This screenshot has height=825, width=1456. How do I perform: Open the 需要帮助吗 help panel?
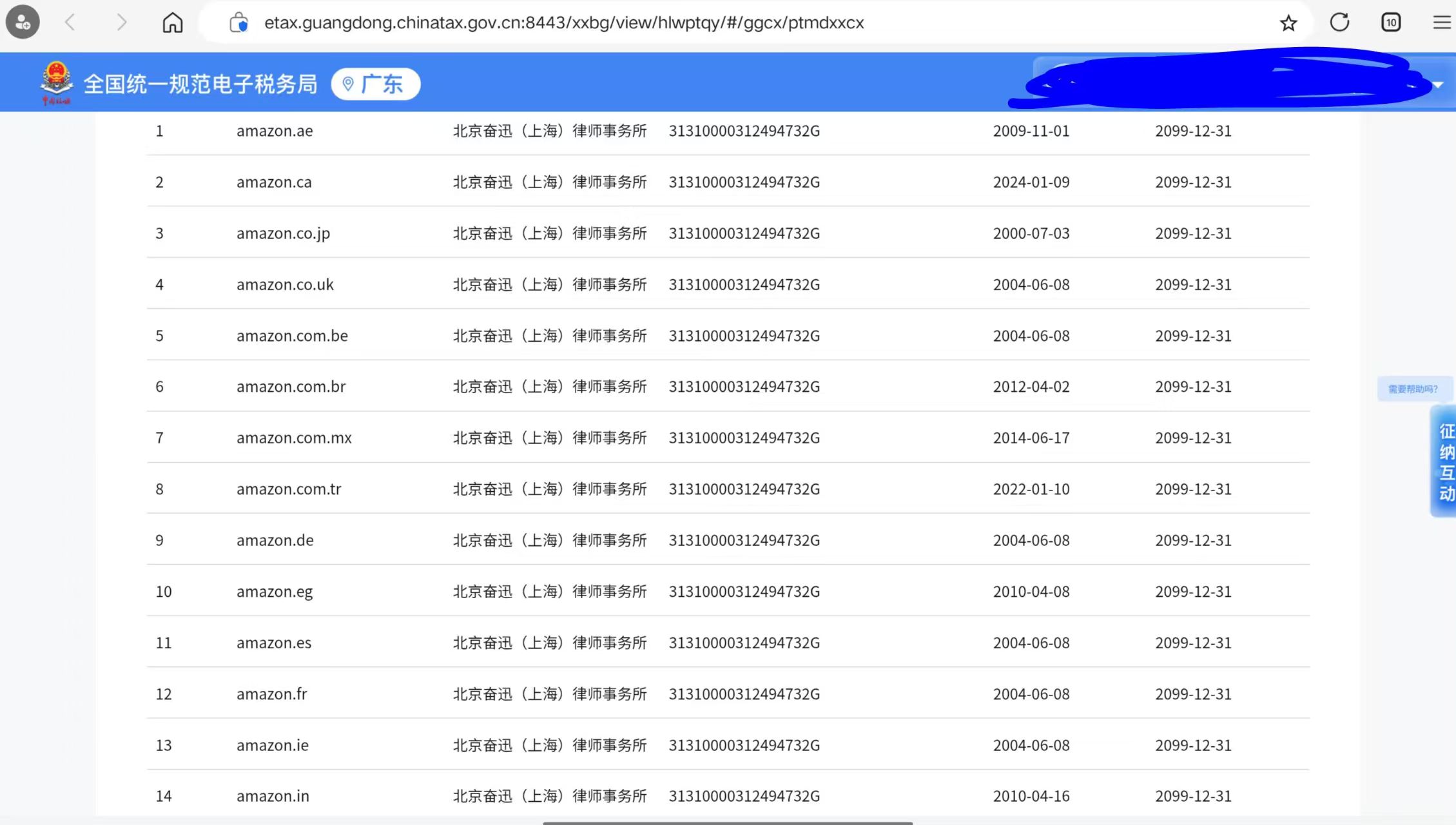(1414, 389)
